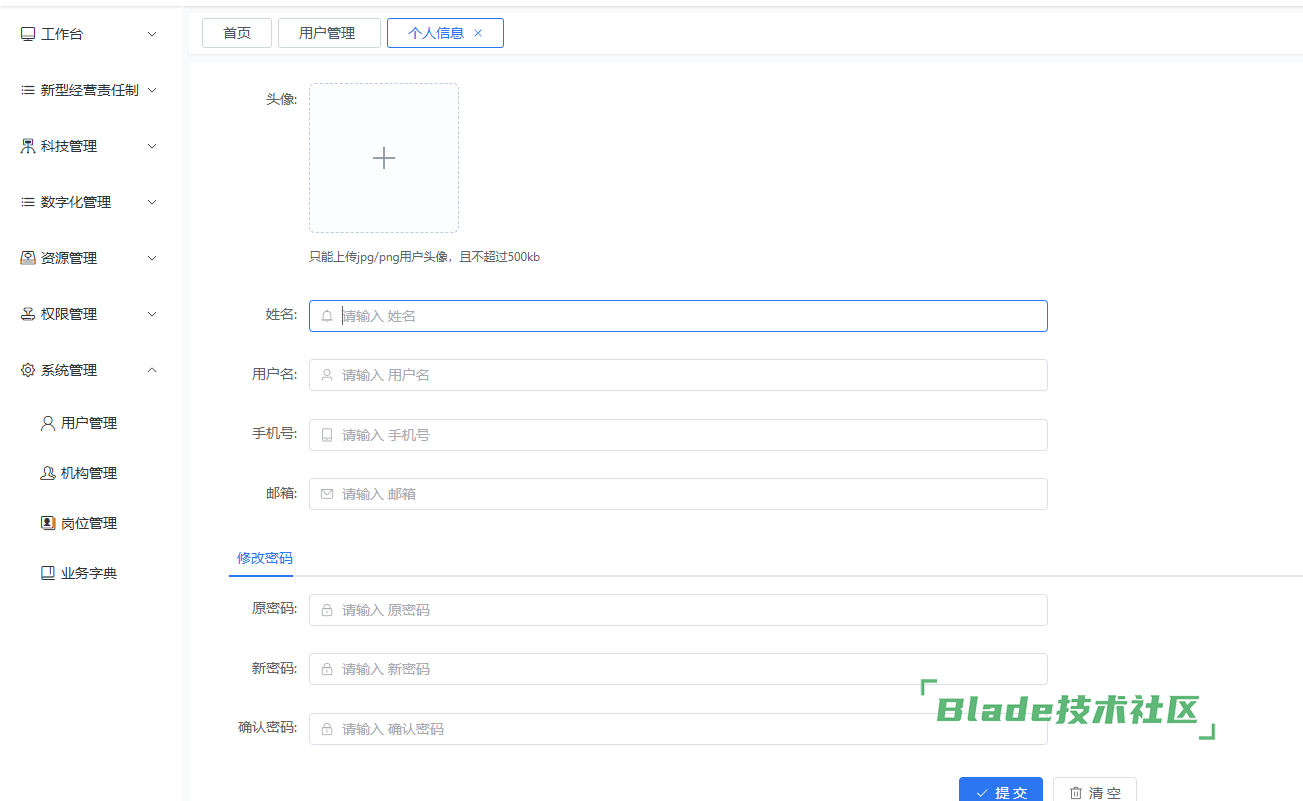The image size is (1303, 801).
Task: Collapse the 系统管理 menu chevron
Action: [x=152, y=370]
